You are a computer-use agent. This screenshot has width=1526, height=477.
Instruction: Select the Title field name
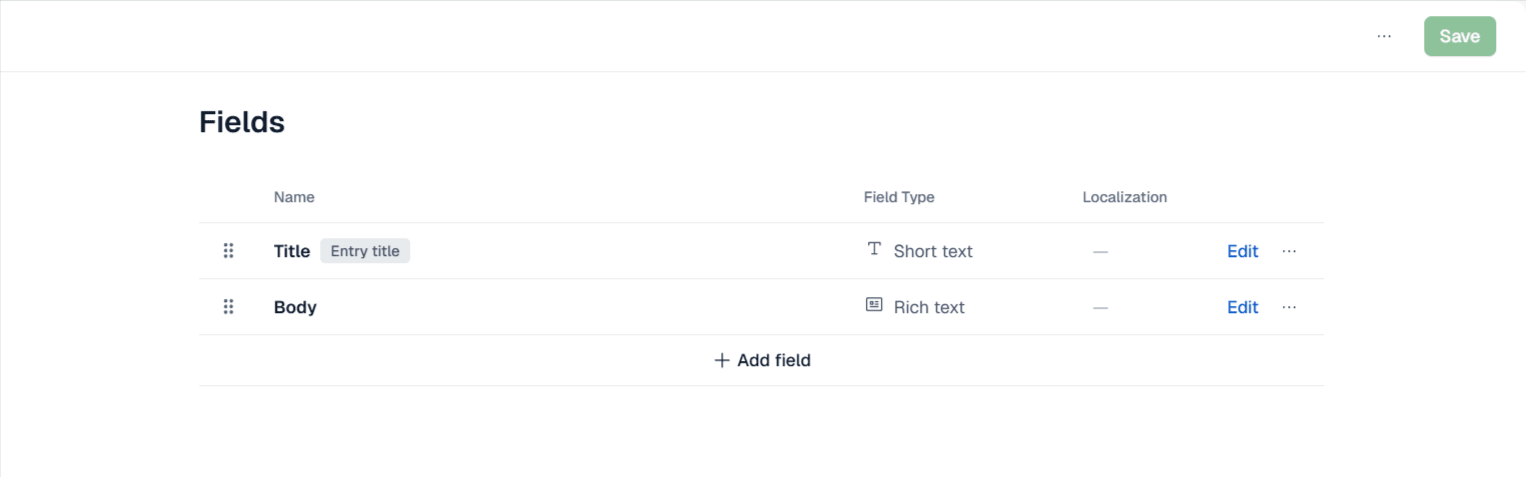click(292, 251)
